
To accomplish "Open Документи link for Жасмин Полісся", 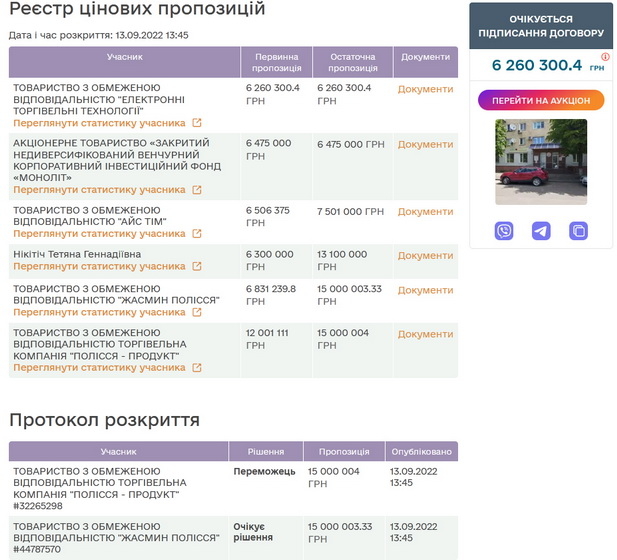I will (425, 290).
